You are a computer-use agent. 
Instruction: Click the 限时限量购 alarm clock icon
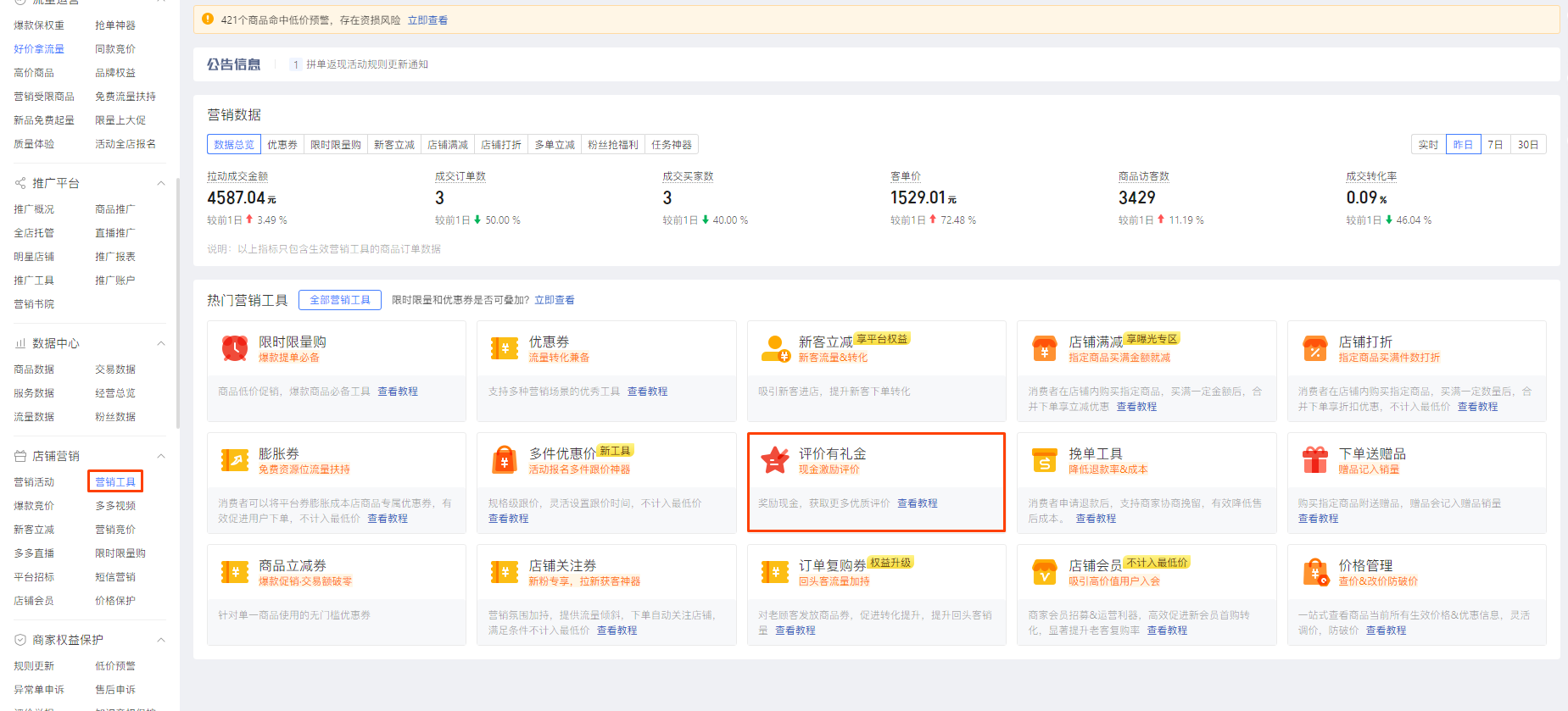235,348
